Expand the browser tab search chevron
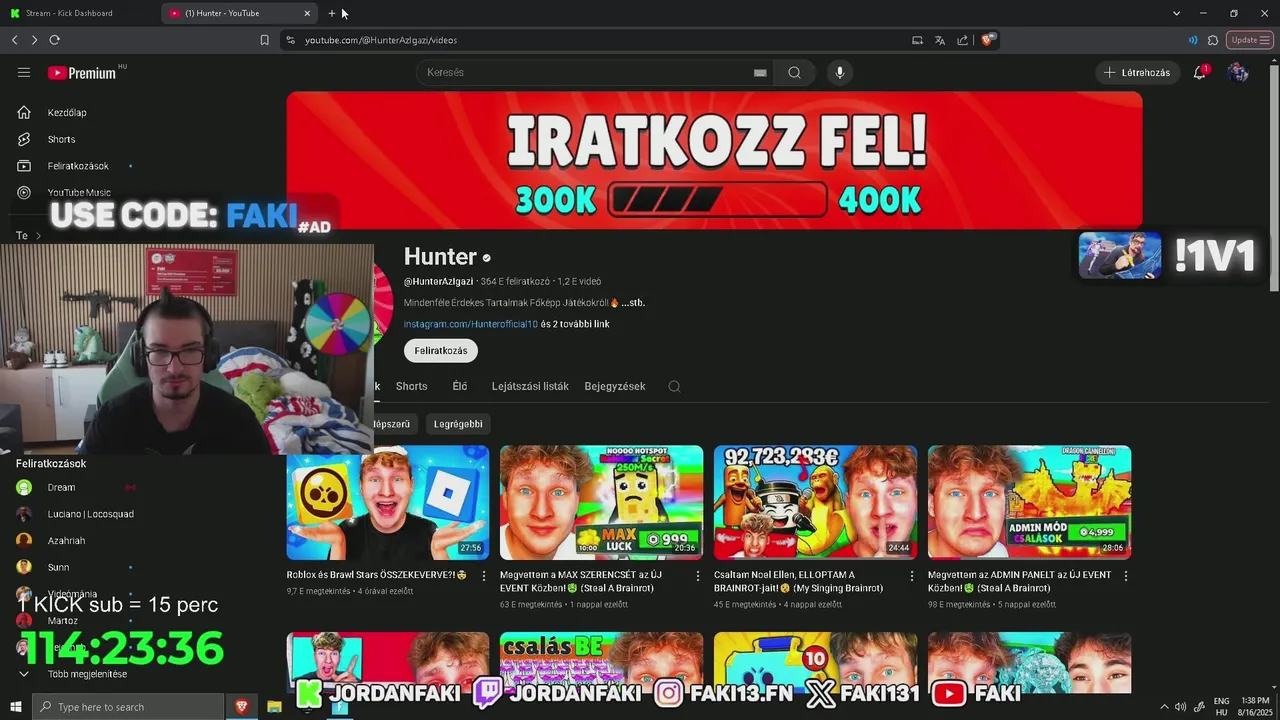Viewport: 1280px width, 720px height. point(1176,13)
